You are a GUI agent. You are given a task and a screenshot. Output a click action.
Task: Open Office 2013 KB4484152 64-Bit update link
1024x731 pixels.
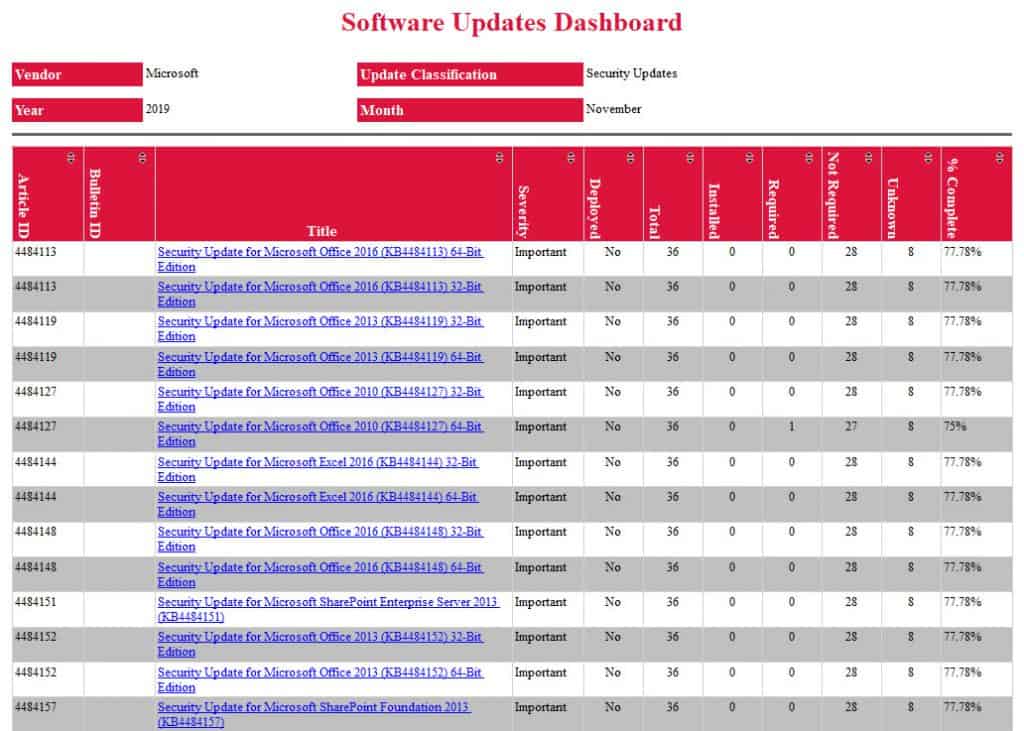[x=320, y=679]
